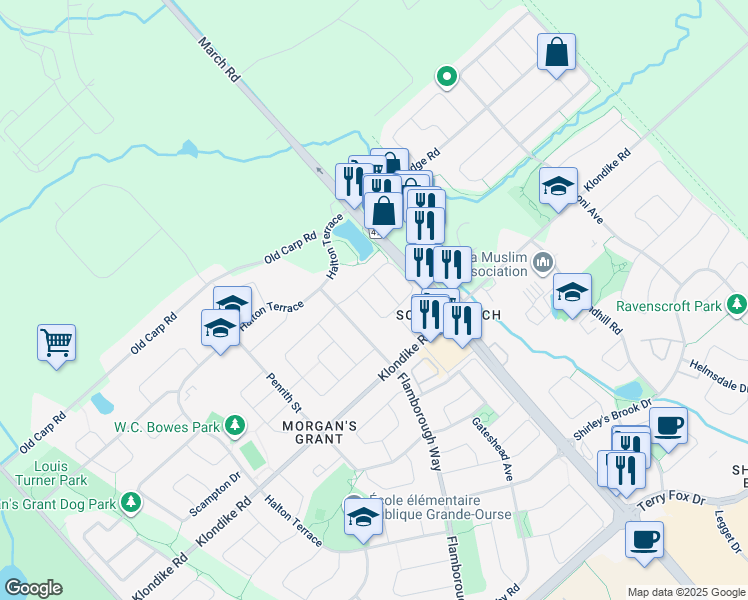The height and width of the screenshot is (600, 748).
Task: Click the Gateshead Ave street label
Action: tap(493, 449)
